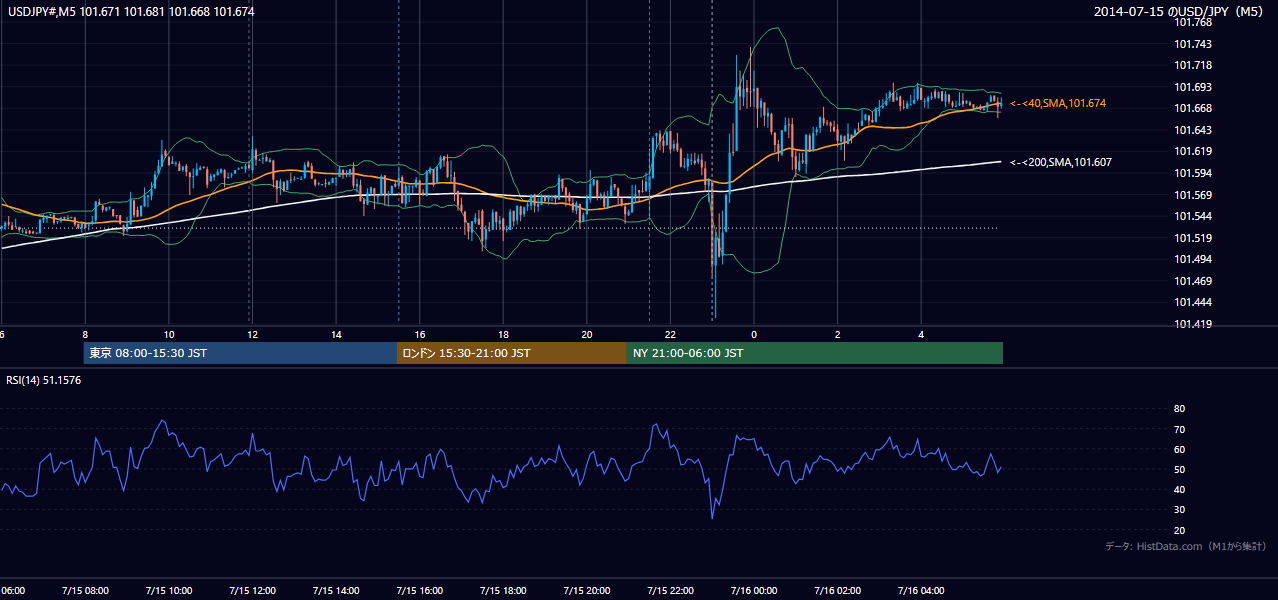Click RSI scale level 30
Viewport: 1278px width, 600px height.
[1180, 510]
